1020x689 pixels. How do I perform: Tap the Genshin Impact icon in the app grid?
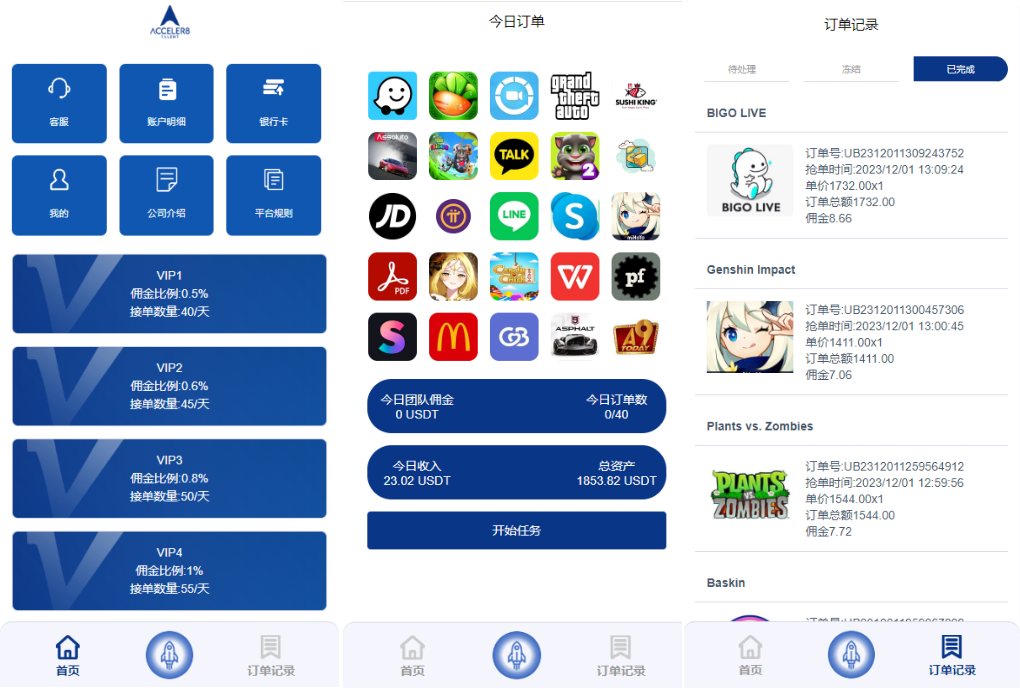coord(636,216)
